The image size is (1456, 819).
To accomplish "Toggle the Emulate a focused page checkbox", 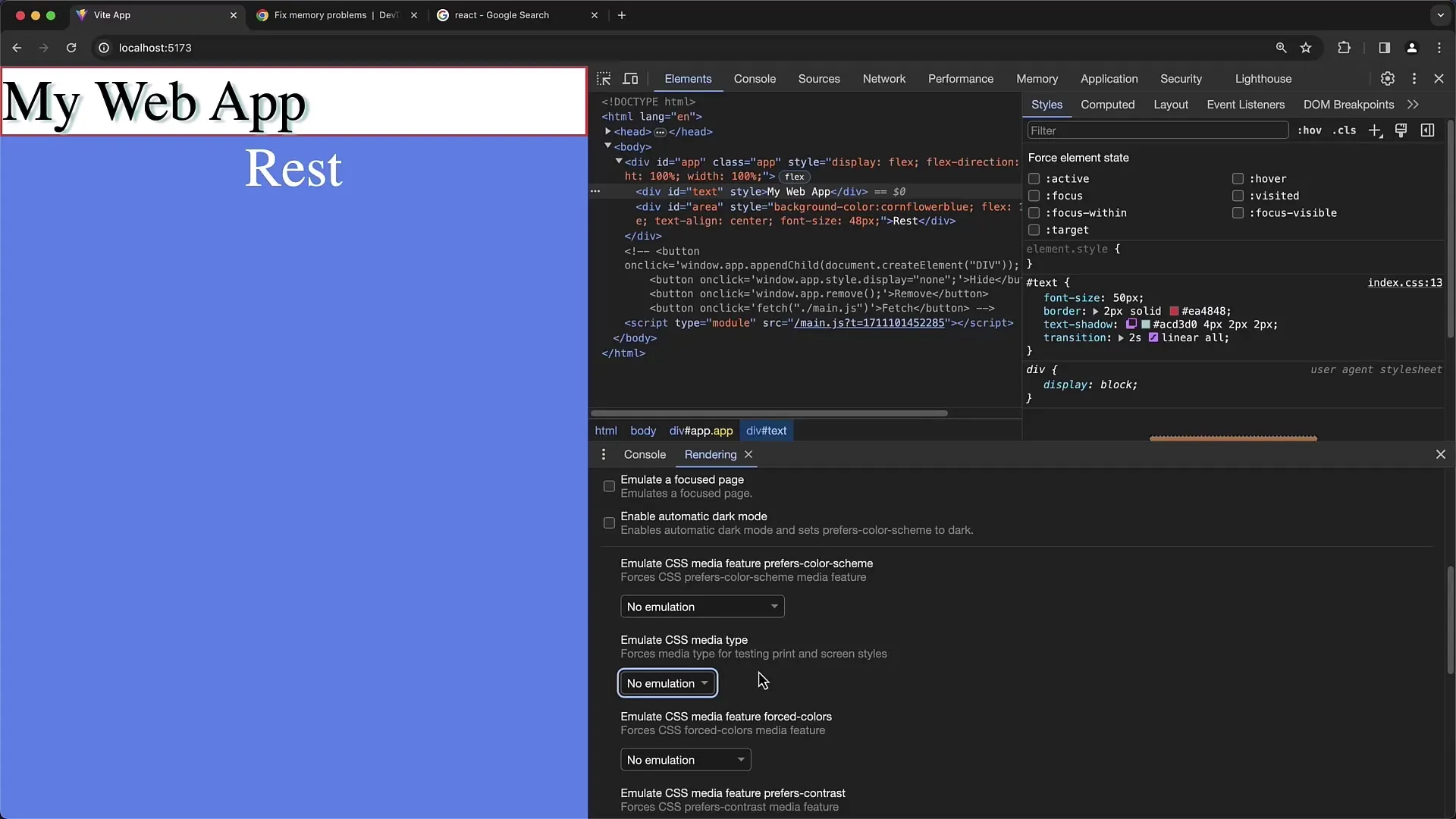I will (x=608, y=485).
